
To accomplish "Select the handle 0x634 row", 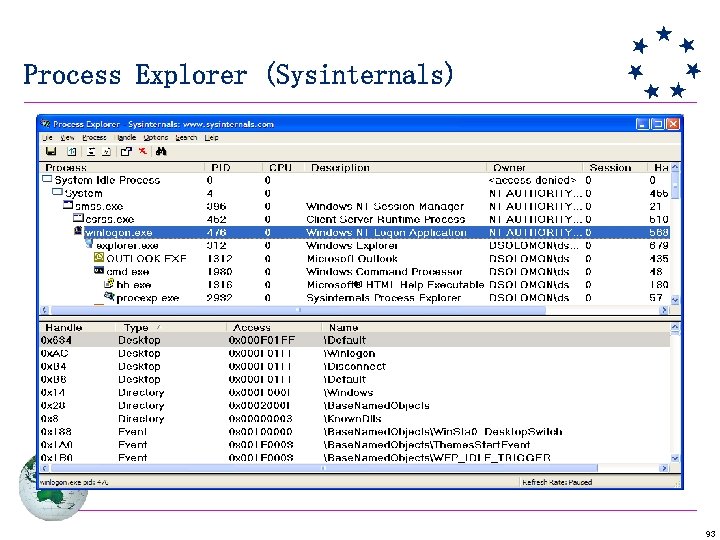I will pyautogui.click(x=355, y=340).
